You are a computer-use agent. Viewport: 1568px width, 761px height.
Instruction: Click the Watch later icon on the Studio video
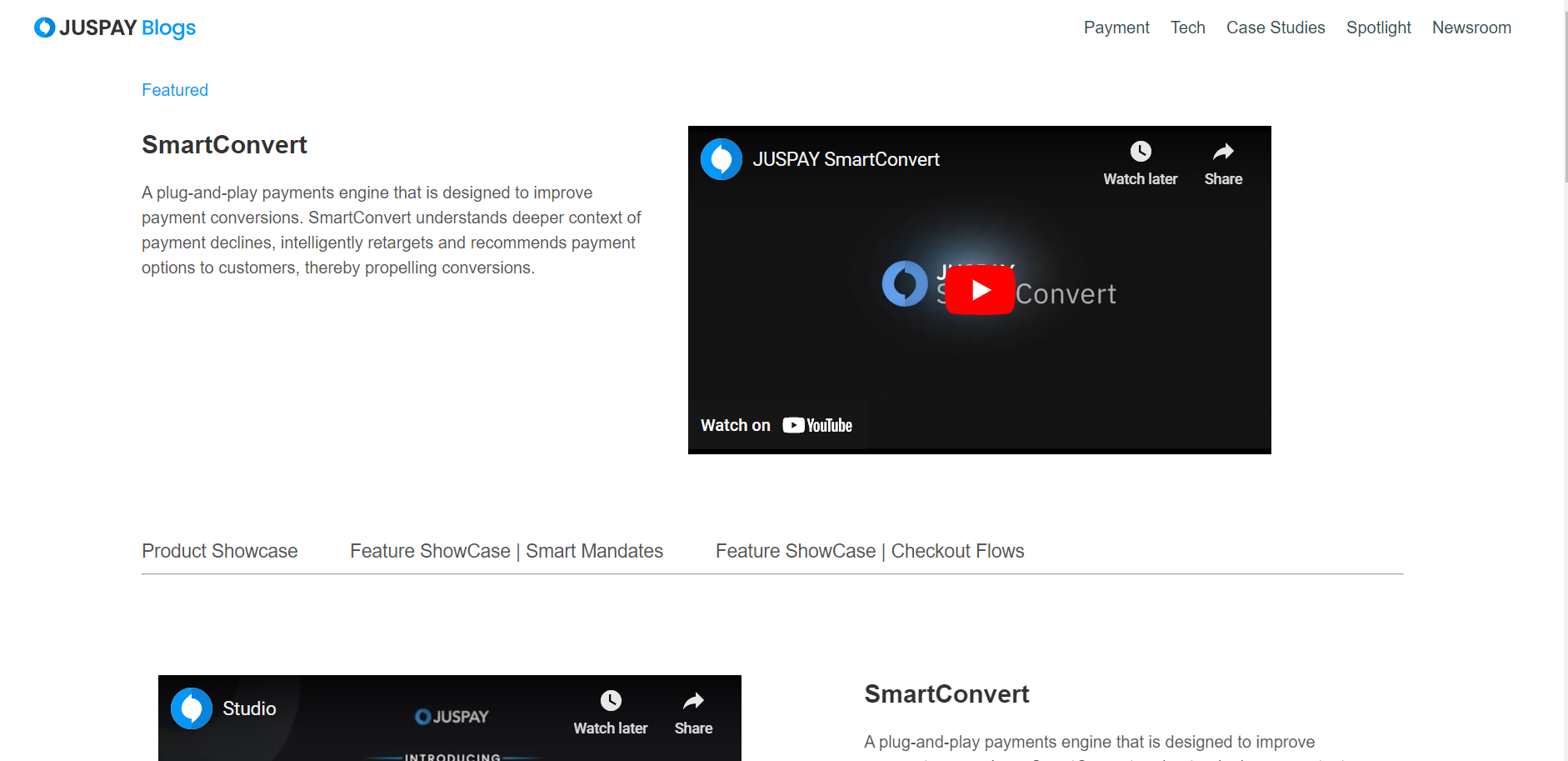click(610, 701)
